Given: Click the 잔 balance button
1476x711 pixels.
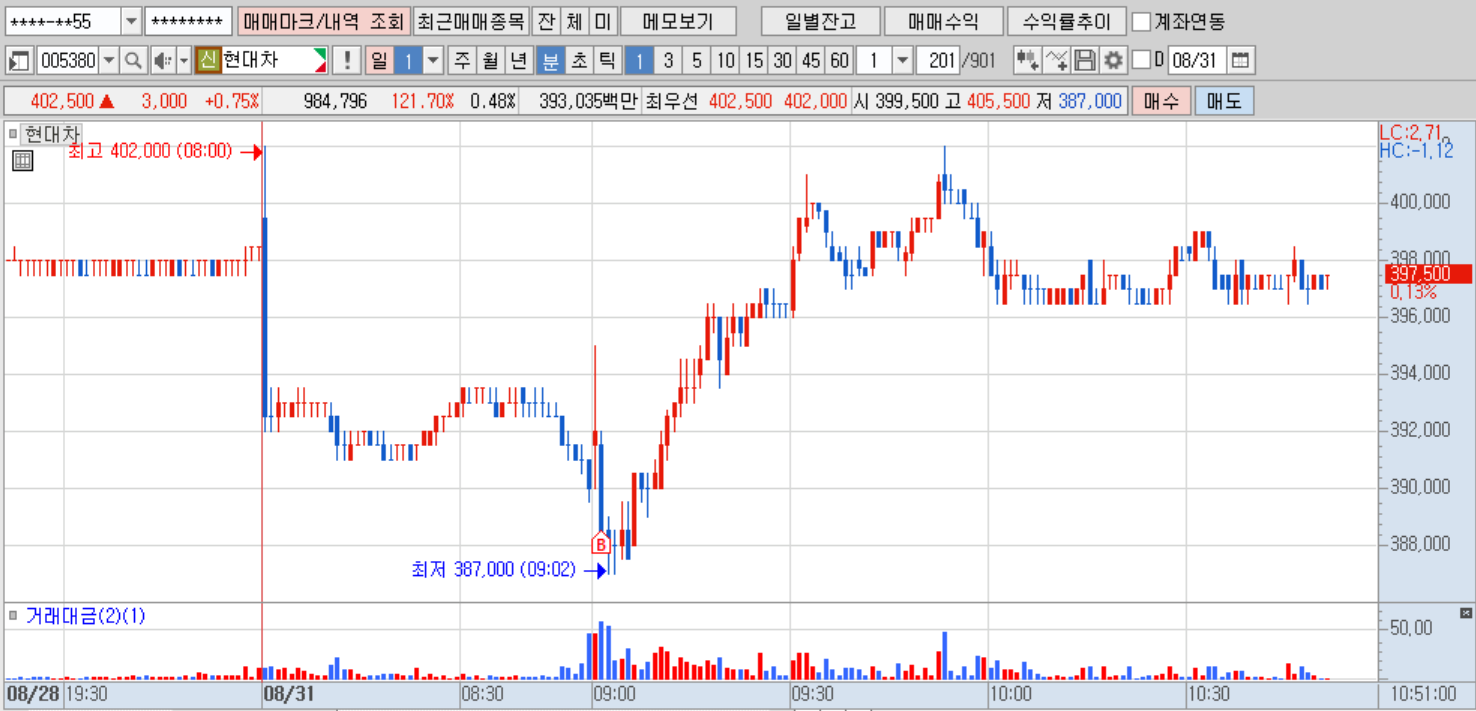Looking at the screenshot, I should (545, 21).
